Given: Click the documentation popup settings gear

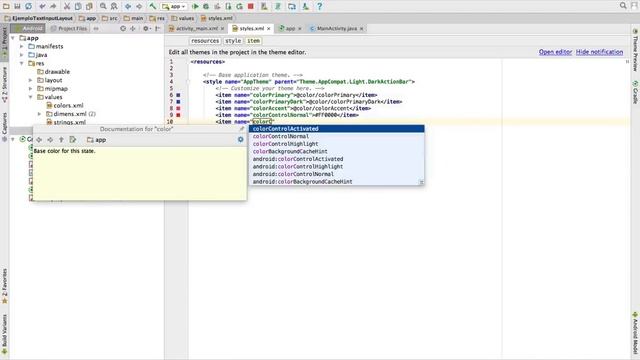Looking at the screenshot, I should pos(240,140).
